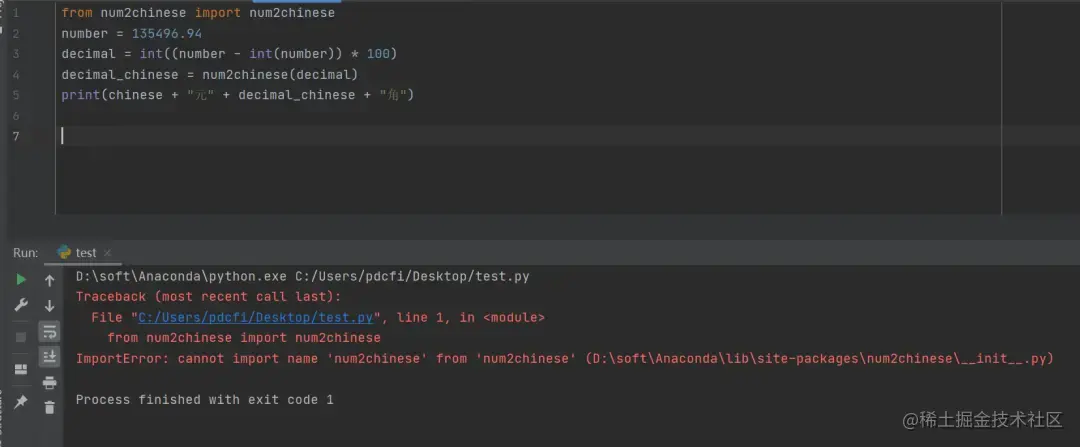1080x447 pixels.
Task: Click the print(chinese + ...) code line
Action: [238, 95]
